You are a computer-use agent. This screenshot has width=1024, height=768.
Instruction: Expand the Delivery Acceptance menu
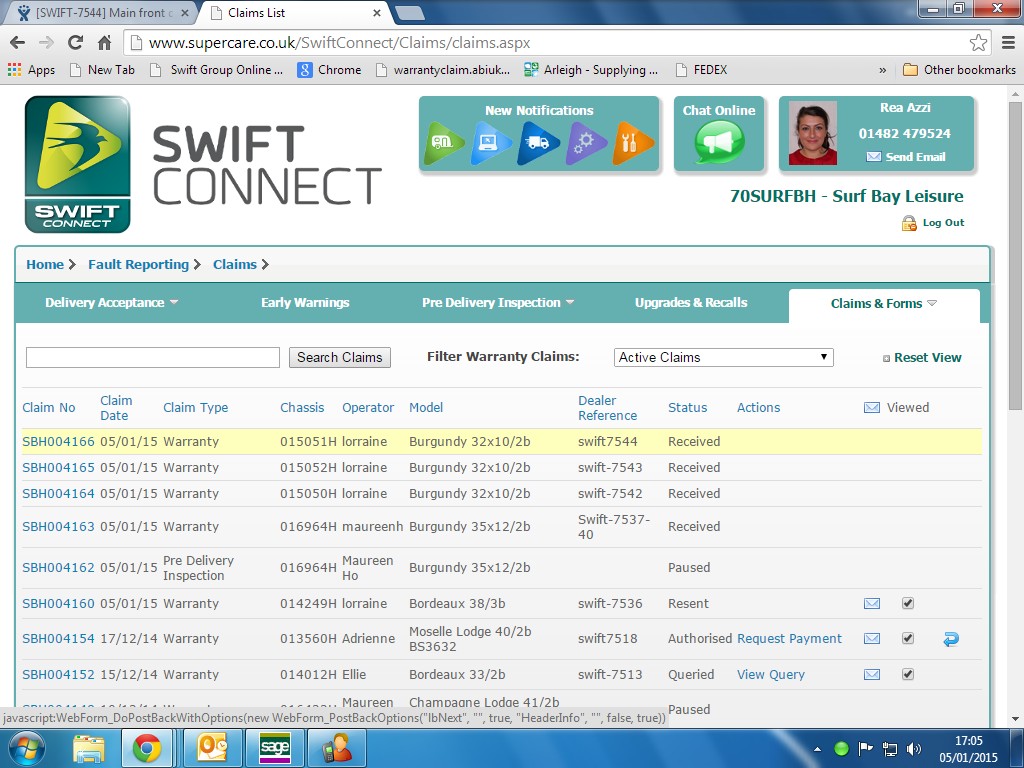tap(111, 303)
